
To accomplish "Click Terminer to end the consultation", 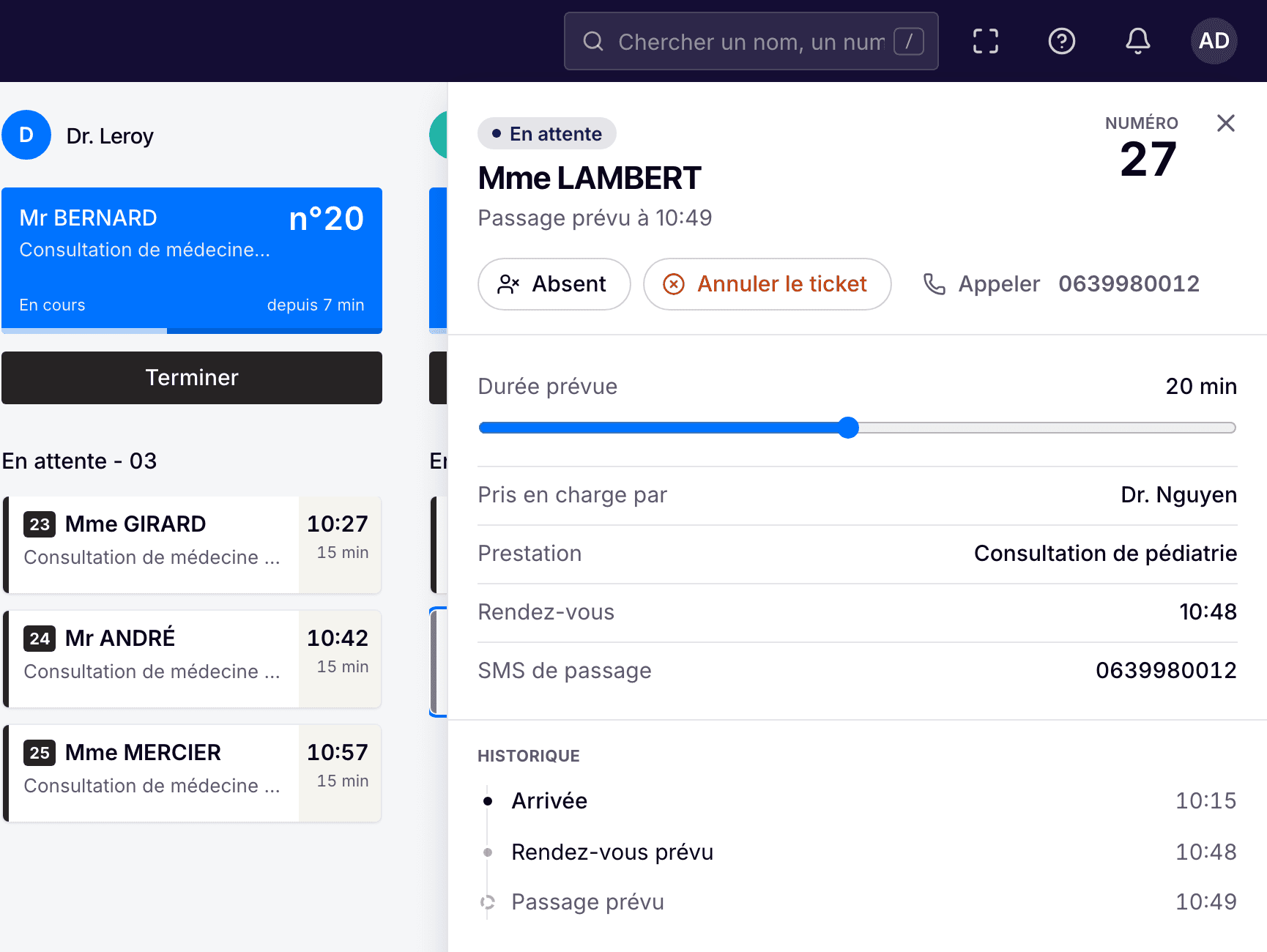I will 192,378.
